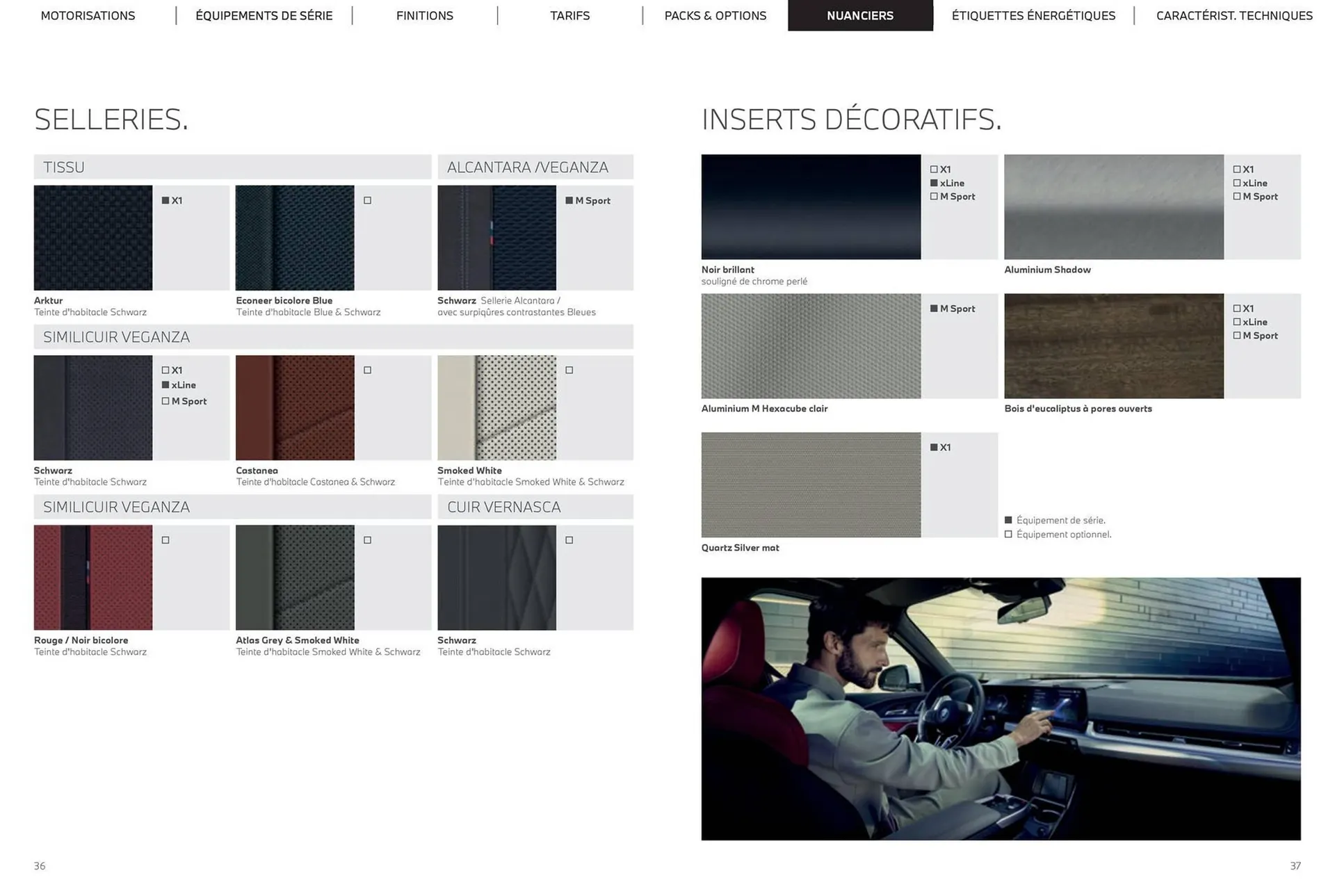Open the TARIFS tab
Image resolution: width=1335 pixels, height=896 pixels.
coord(569,15)
